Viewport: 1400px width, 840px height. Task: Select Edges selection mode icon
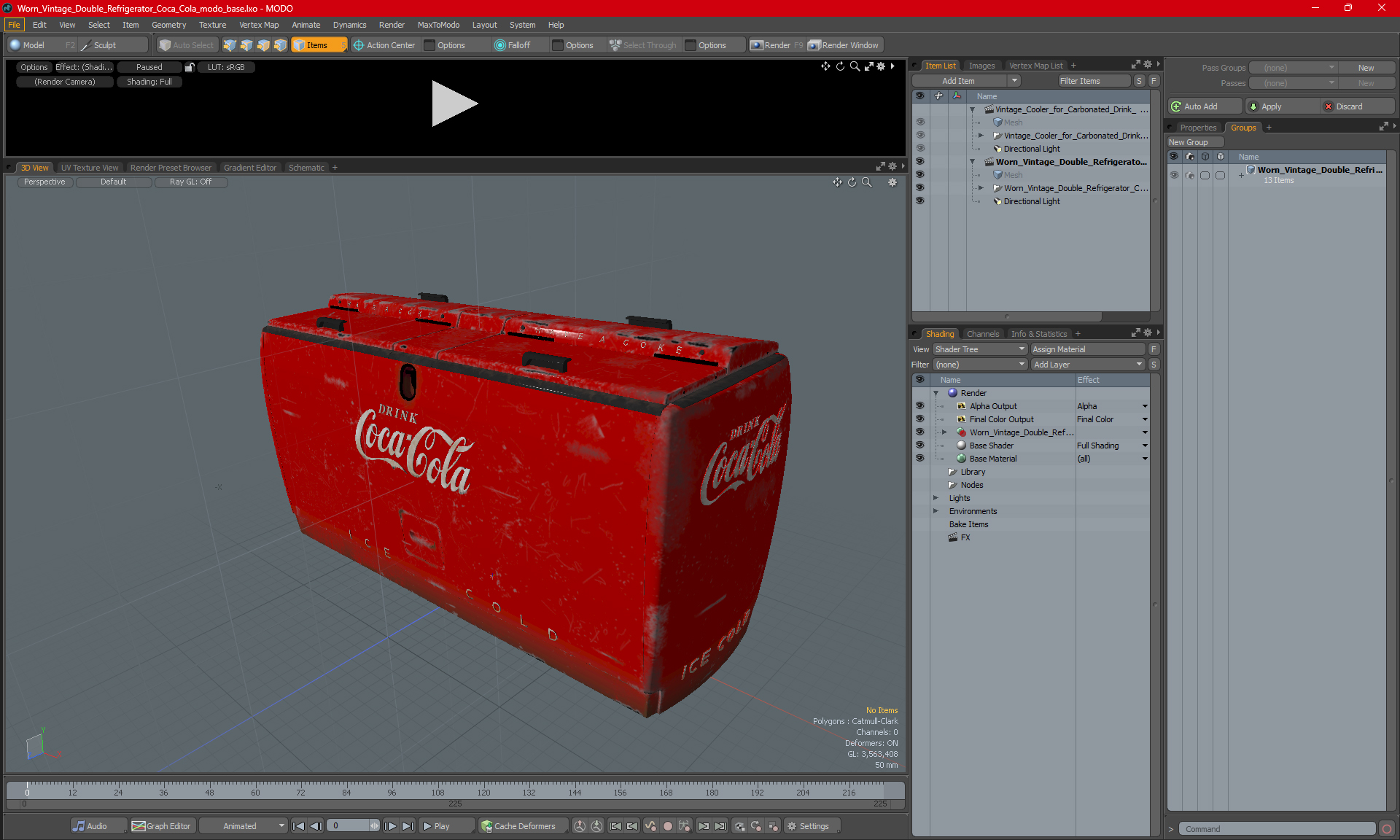[246, 45]
